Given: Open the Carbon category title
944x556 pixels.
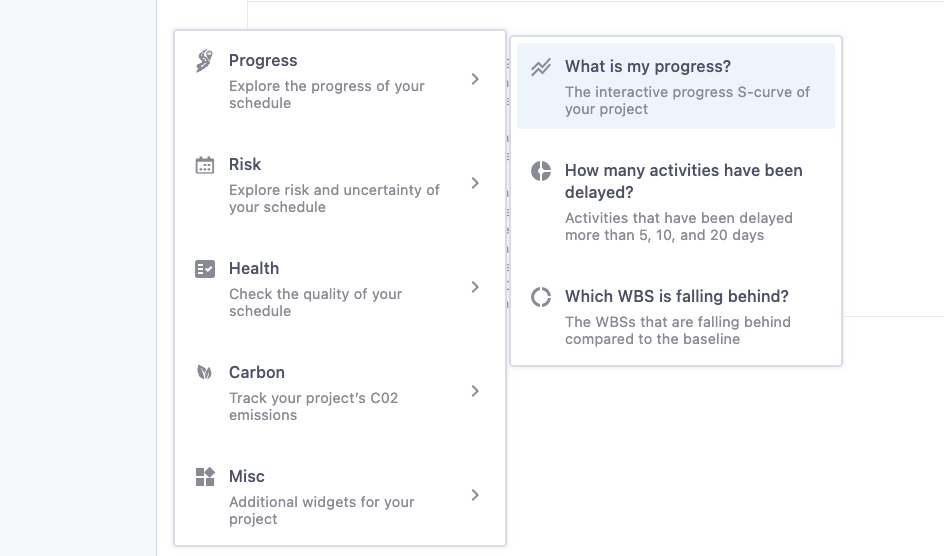Looking at the screenshot, I should (x=256, y=372).
